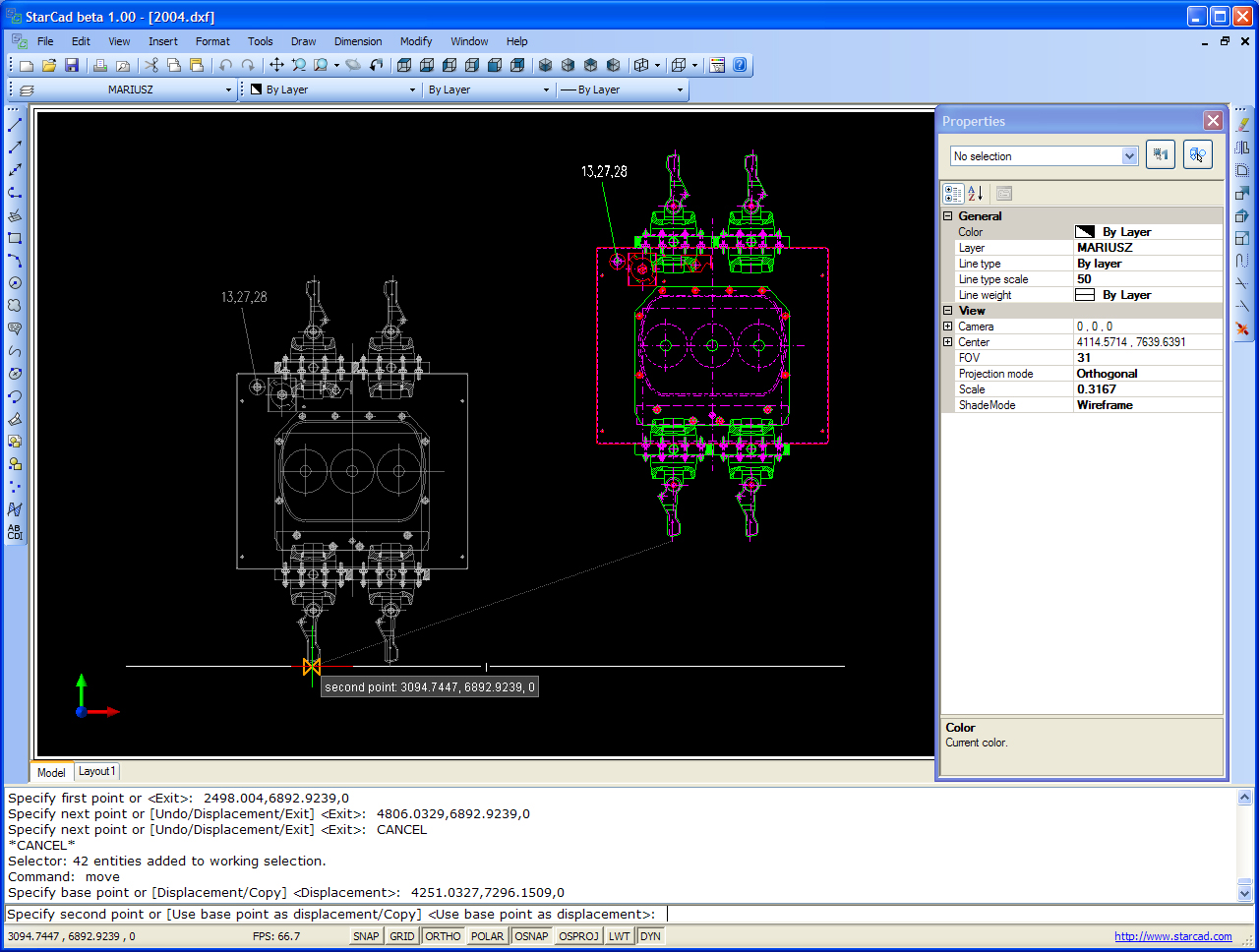Click the Projection mode Orthogonal value

pos(1148,374)
